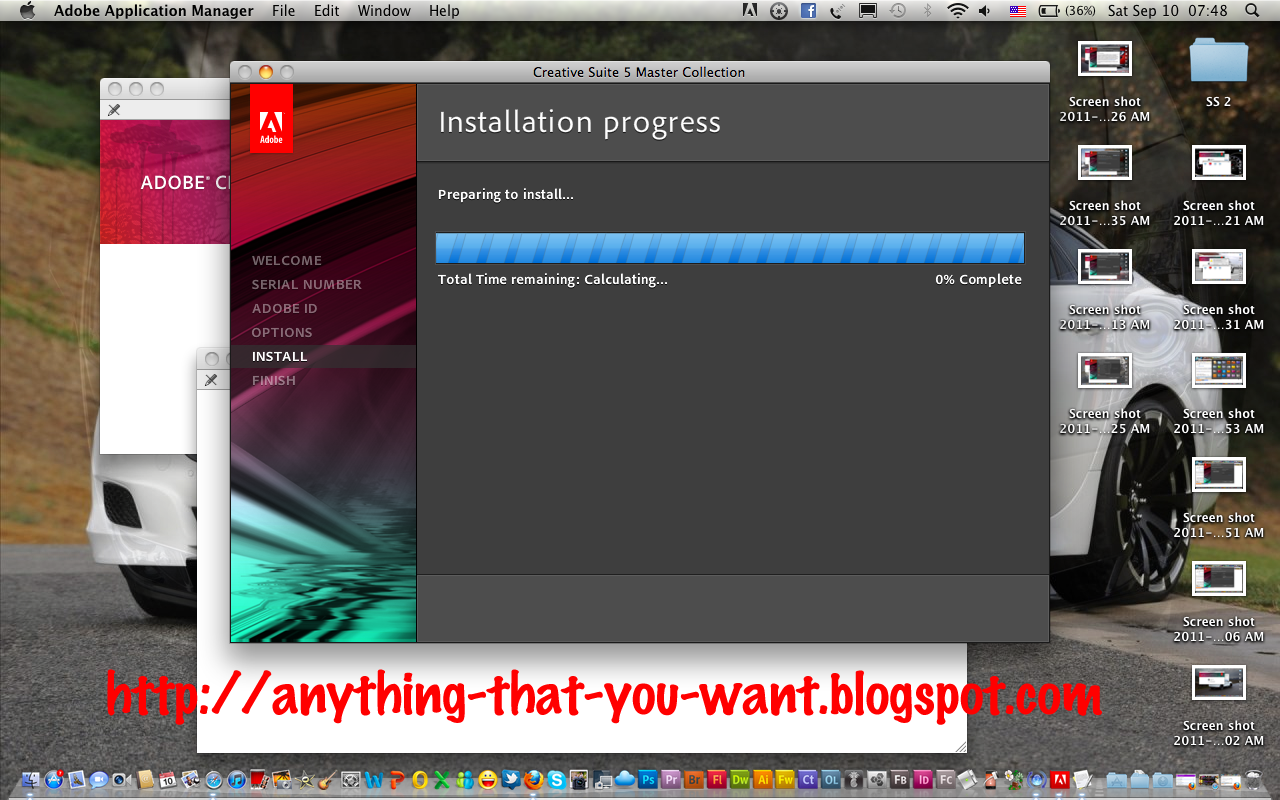Open battery status menu showing 36%
The height and width of the screenshot is (800, 1280).
pyautogui.click(x=1067, y=11)
